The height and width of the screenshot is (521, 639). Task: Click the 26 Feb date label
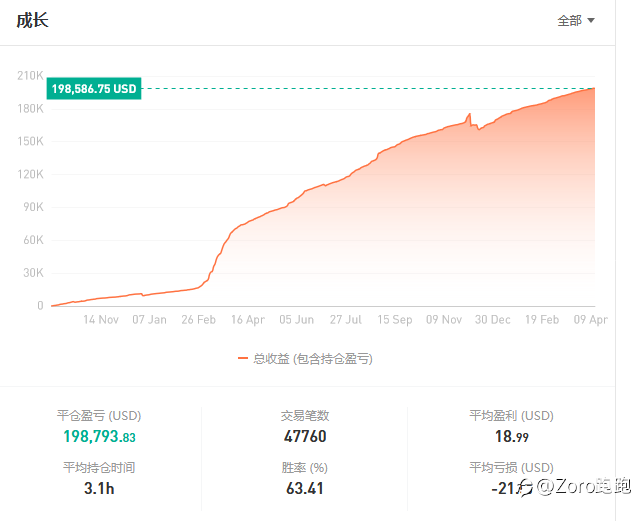pos(198,320)
